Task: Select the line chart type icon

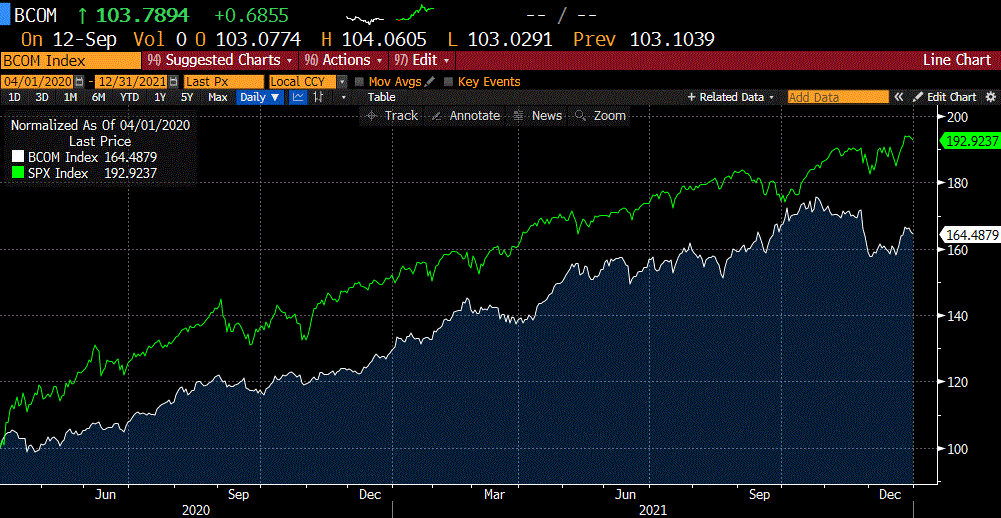Action: 299,97
